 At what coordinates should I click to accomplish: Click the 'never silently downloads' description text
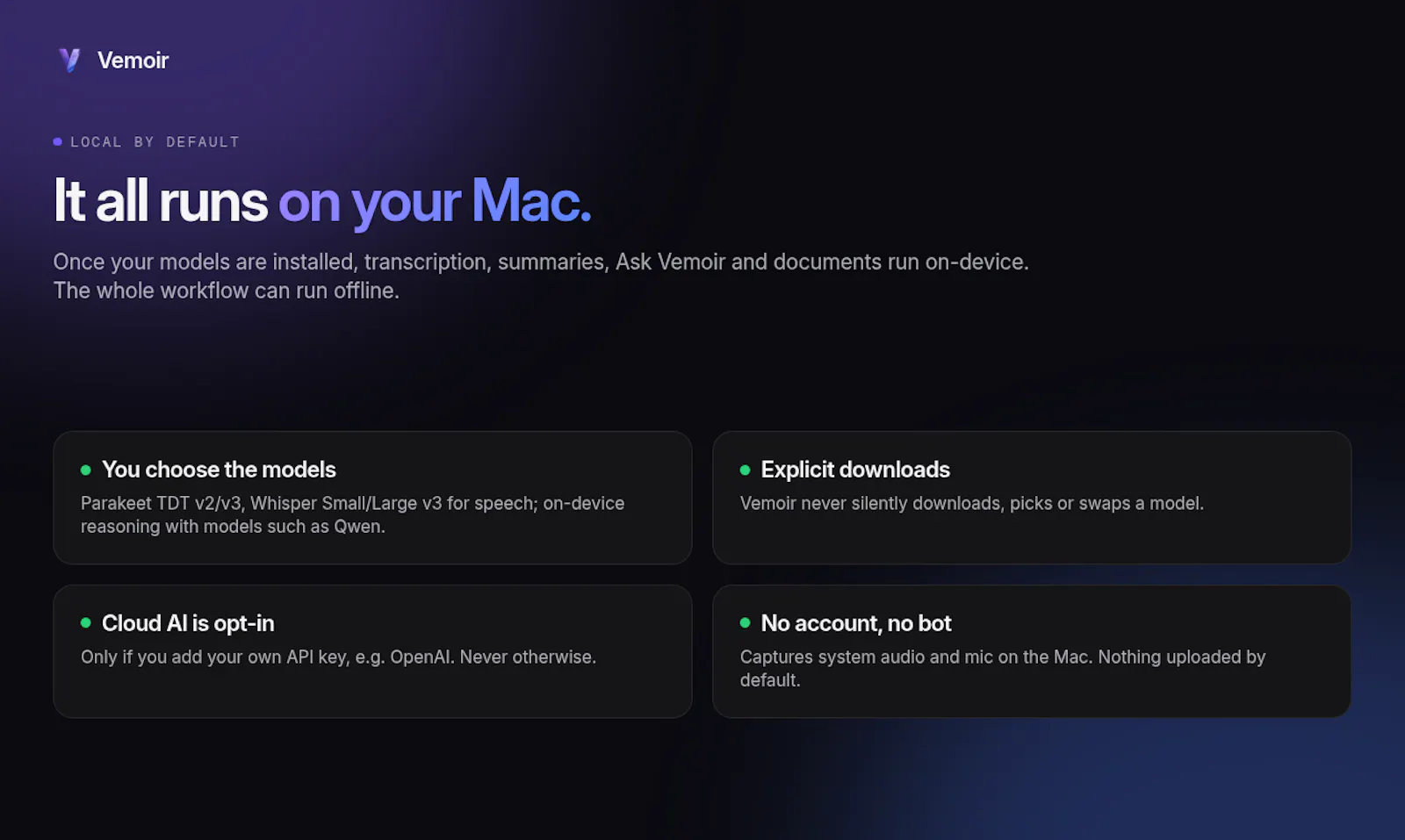972,503
